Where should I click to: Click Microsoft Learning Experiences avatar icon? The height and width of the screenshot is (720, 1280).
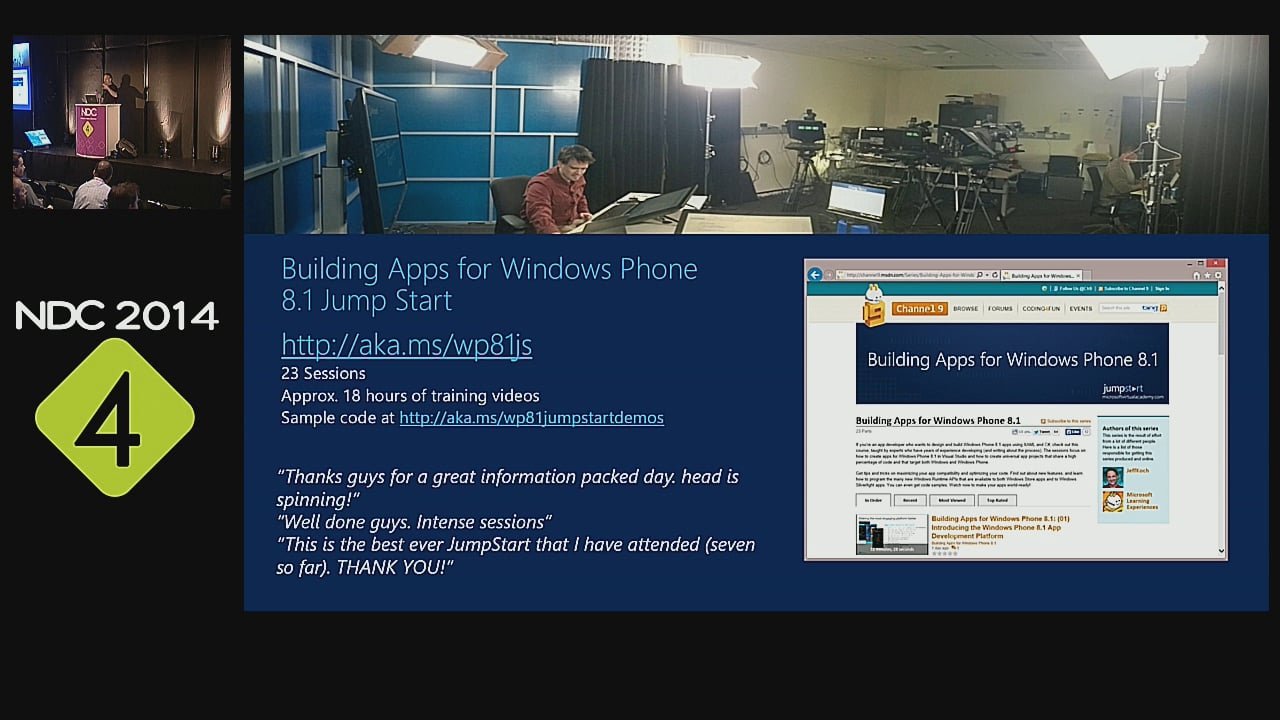point(1113,502)
